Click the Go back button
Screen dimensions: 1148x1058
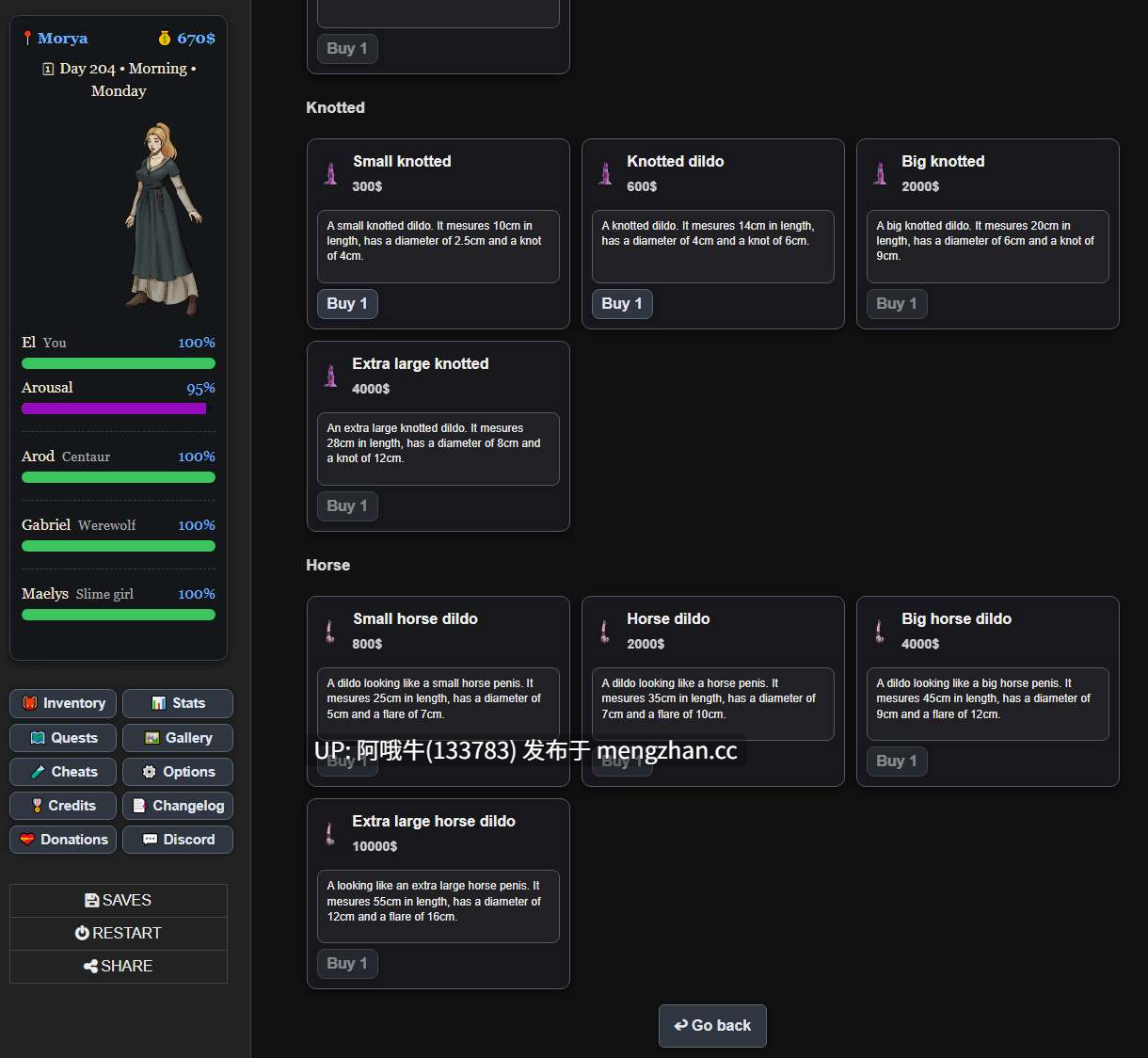(x=712, y=1026)
